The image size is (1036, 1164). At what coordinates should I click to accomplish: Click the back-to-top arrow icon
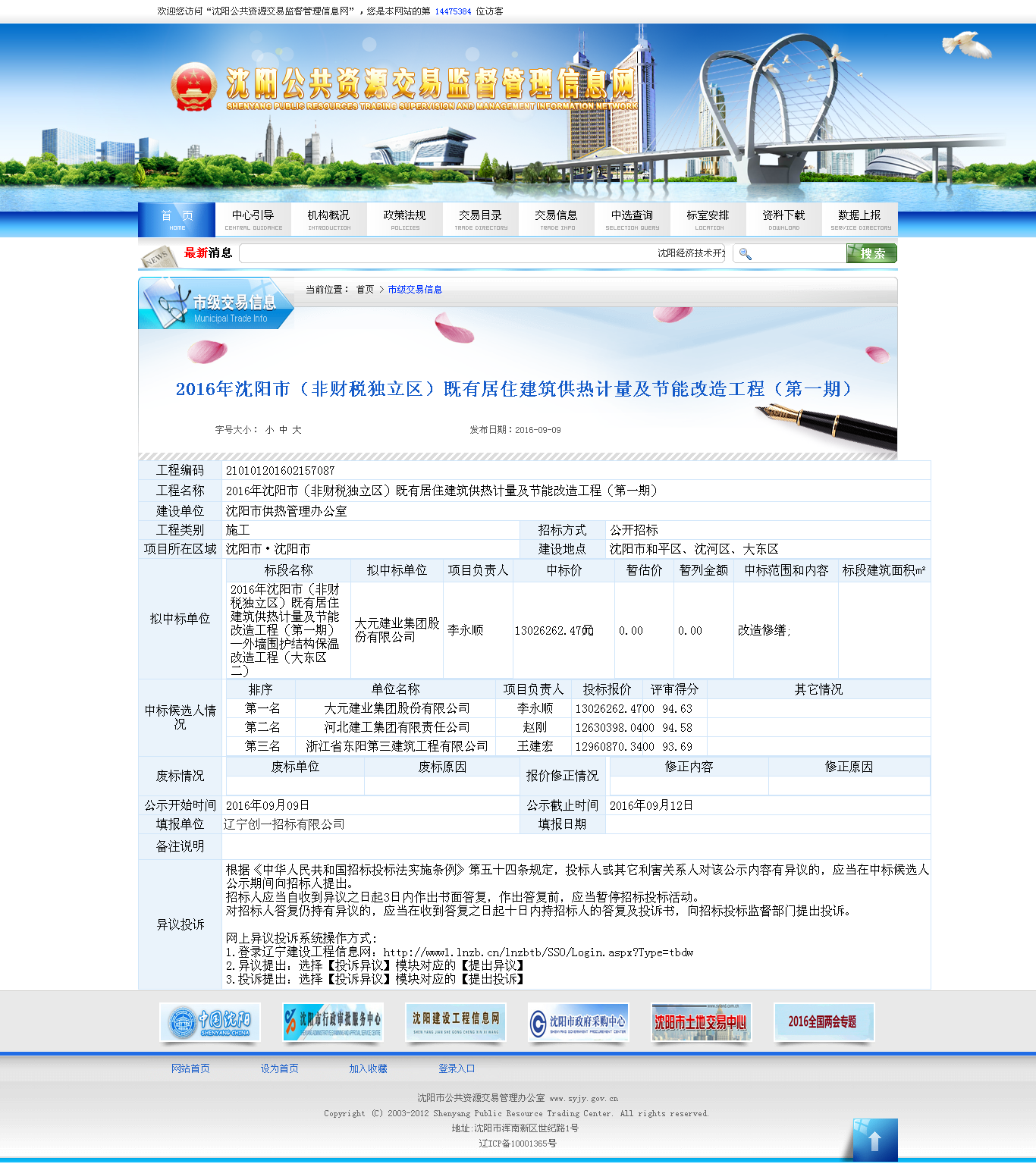[x=874, y=1139]
